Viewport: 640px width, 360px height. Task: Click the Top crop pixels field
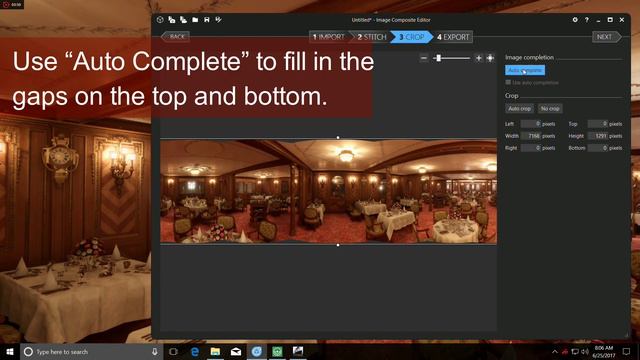tap(598, 124)
